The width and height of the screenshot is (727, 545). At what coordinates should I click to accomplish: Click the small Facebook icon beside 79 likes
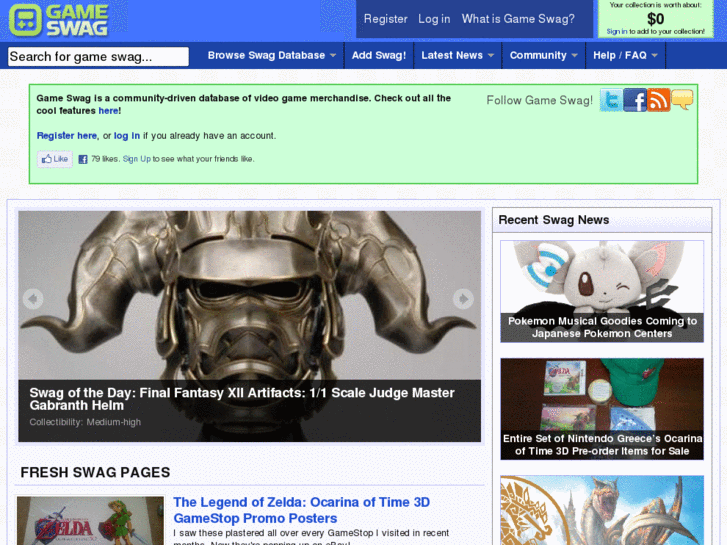coord(83,160)
